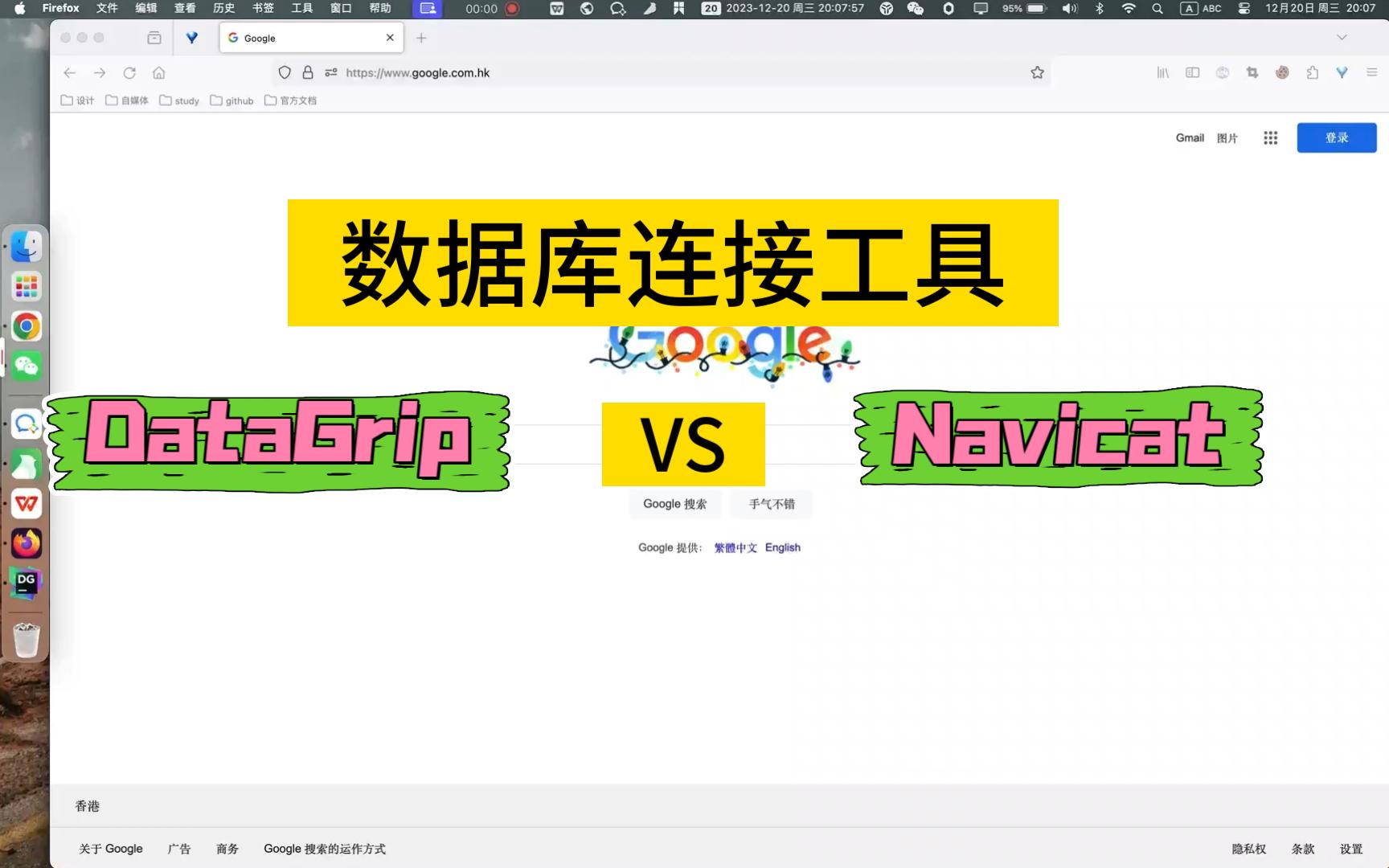Open Spotlight search in menu bar
Screen dimensions: 1389x868
[x=1157, y=8]
